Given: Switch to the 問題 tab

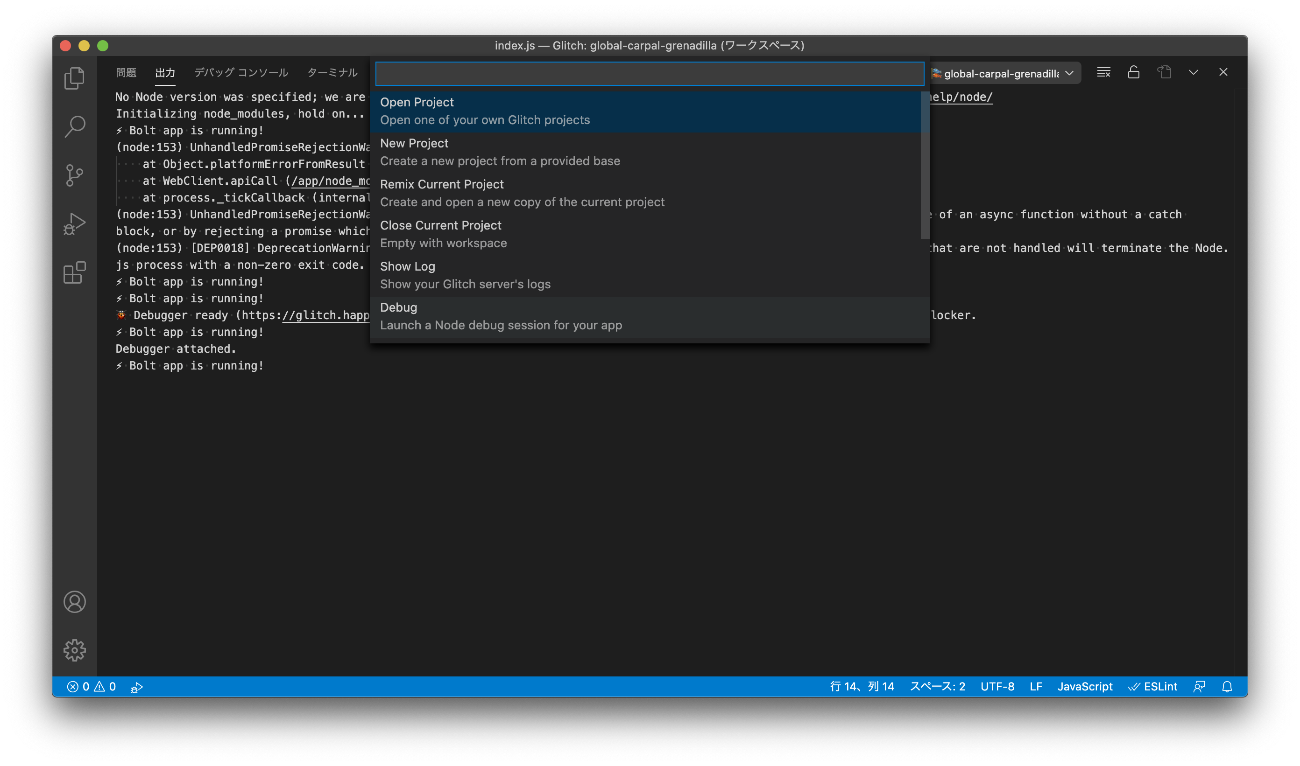Looking at the screenshot, I should tap(126, 73).
